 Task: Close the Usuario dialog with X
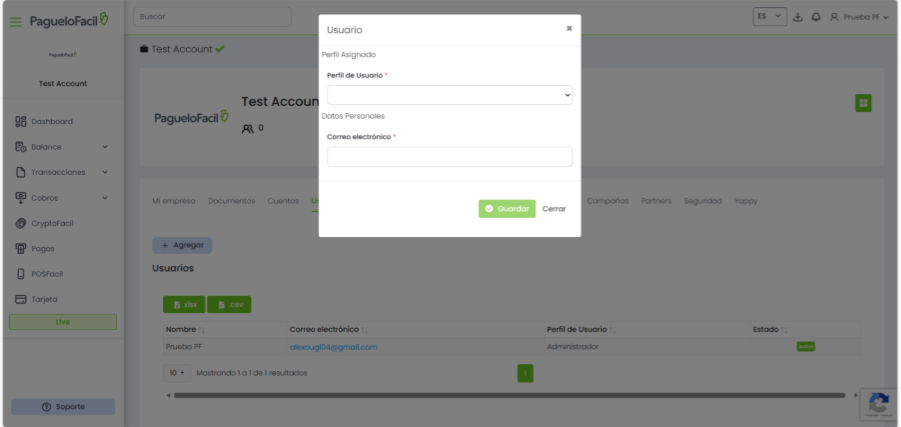(x=569, y=29)
